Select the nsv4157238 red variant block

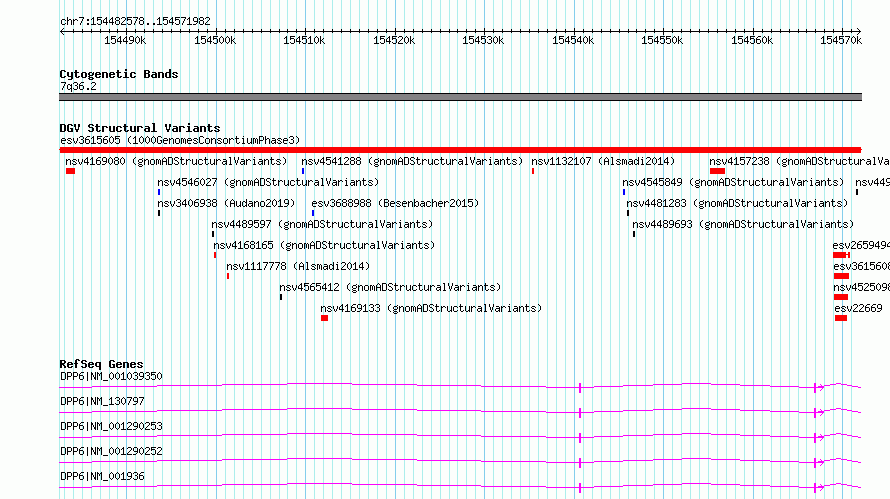717,171
